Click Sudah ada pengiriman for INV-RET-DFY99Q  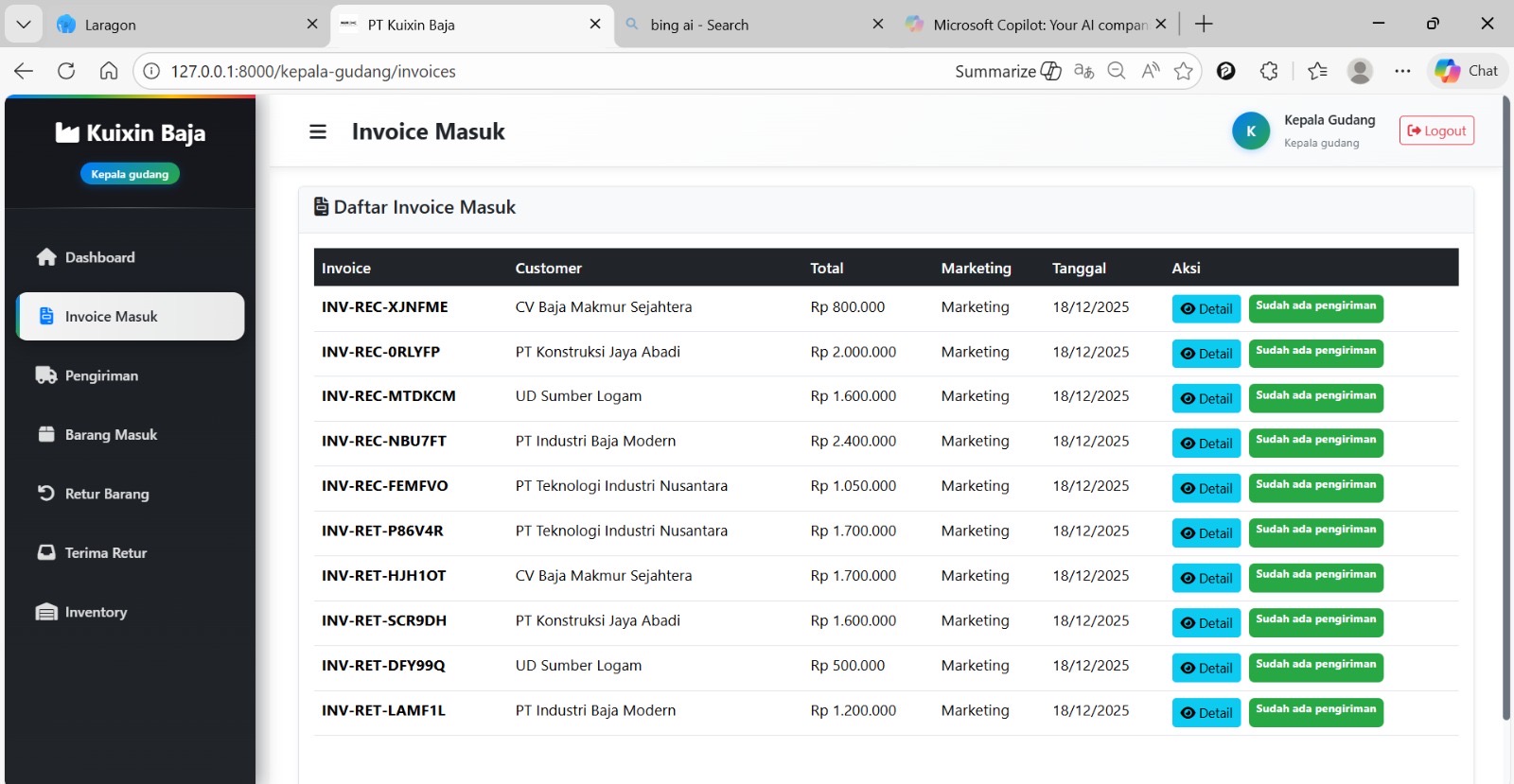coord(1315,668)
